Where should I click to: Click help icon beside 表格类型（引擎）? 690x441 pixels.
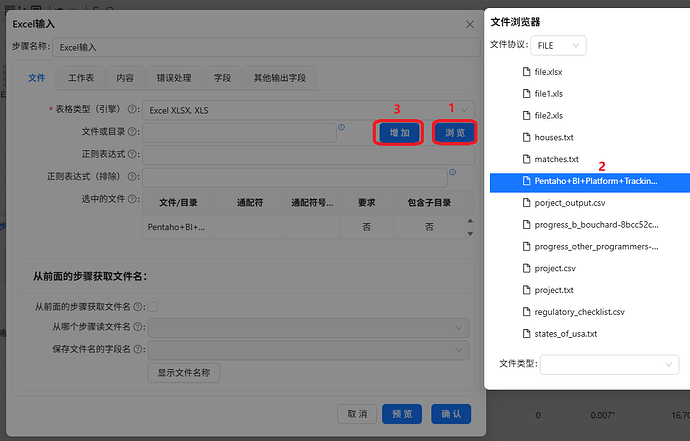click(x=132, y=109)
